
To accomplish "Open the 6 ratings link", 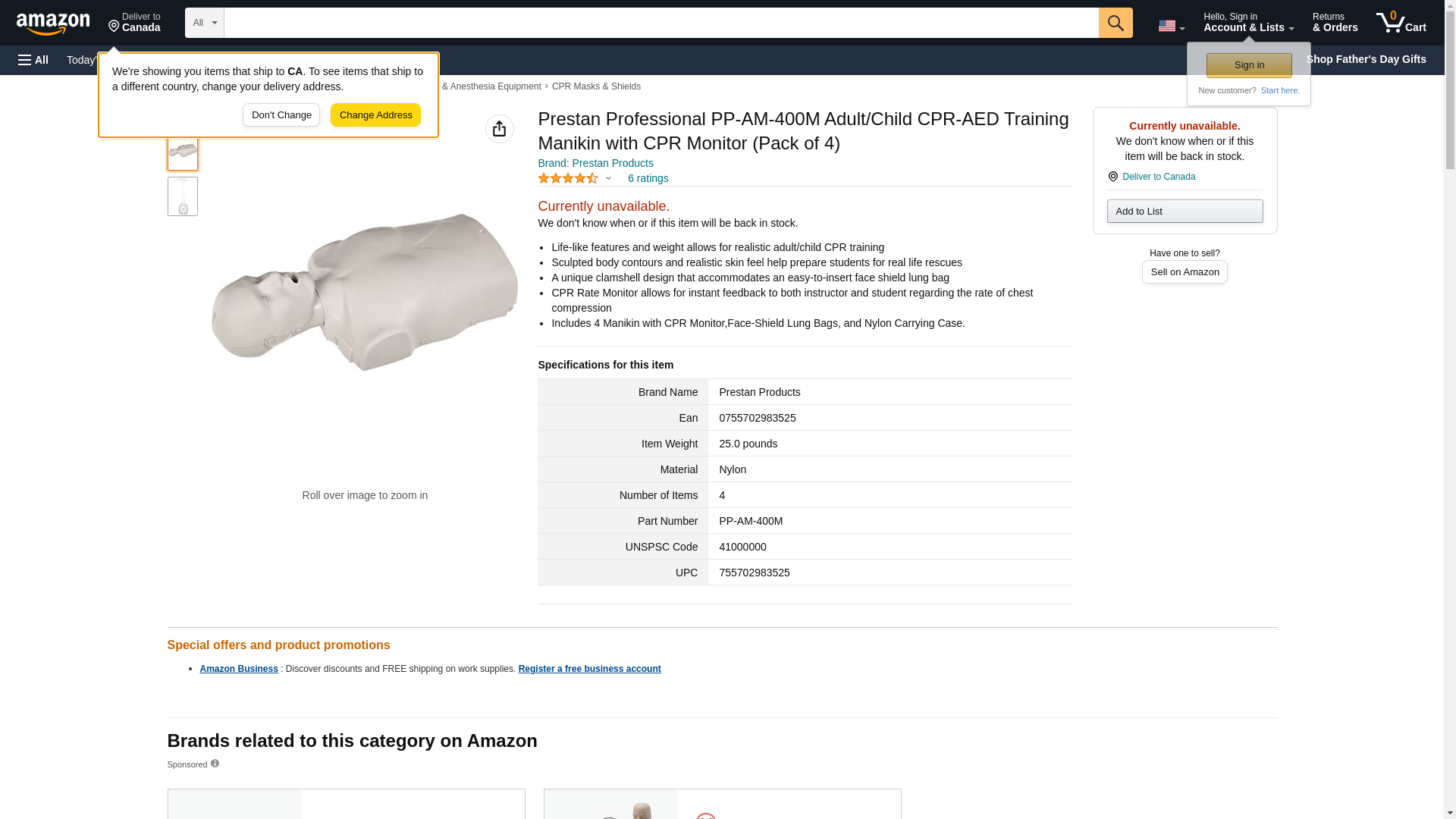I will click(x=648, y=178).
